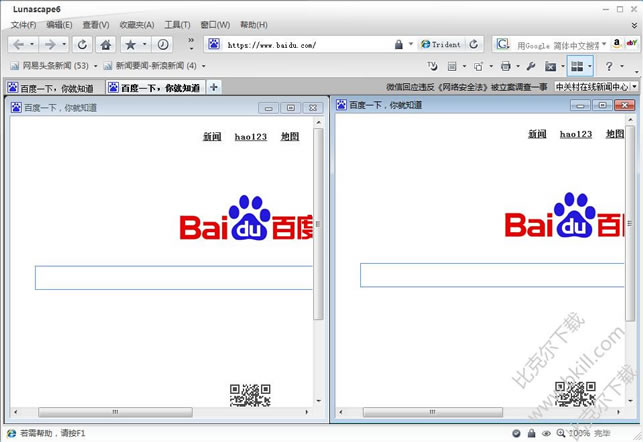643x442 pixels.
Task: Expand the chevron at the menu bar's end
Action: click(x=634, y=25)
